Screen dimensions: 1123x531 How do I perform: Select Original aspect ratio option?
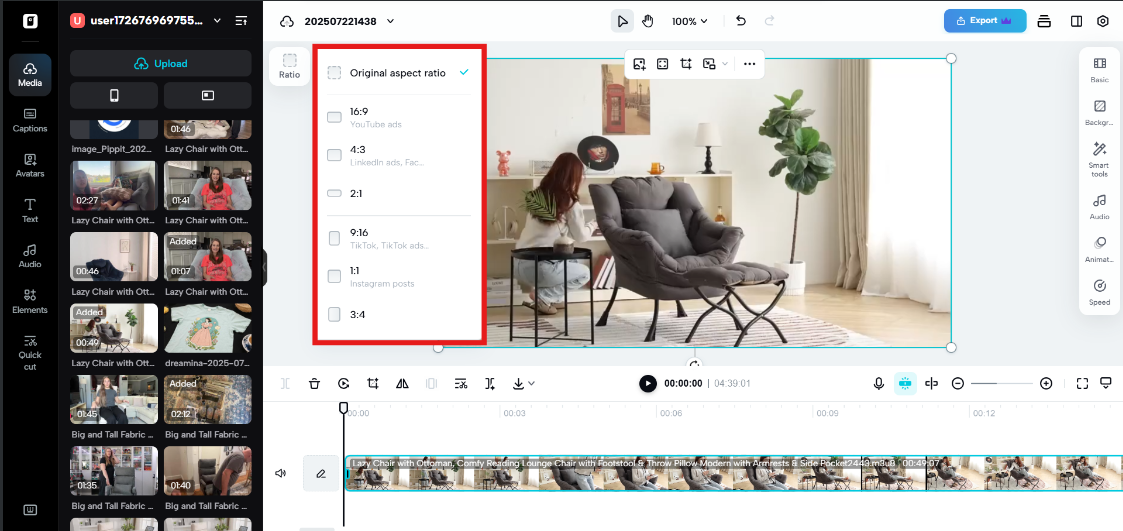coord(398,72)
